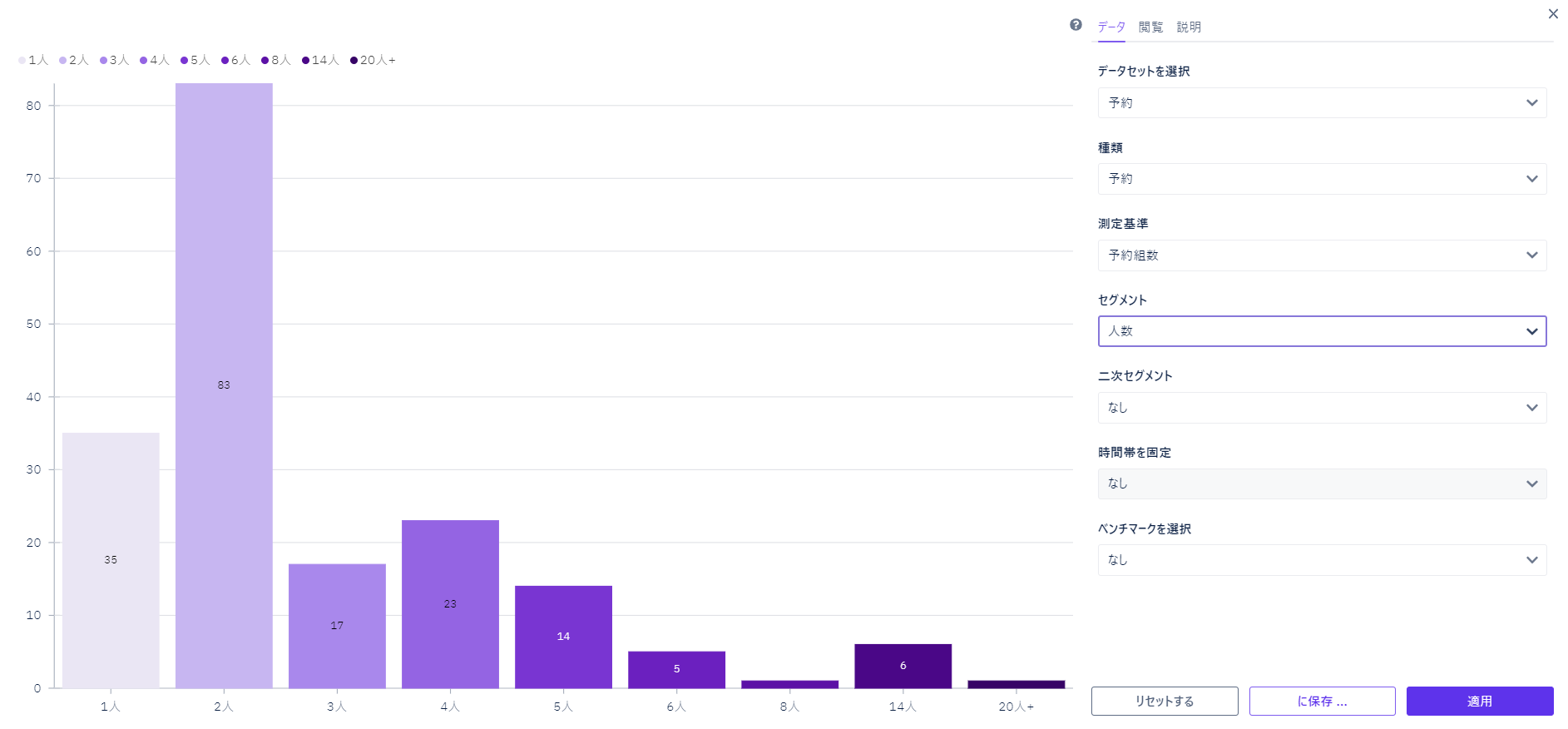1568x729 pixels.
Task: Close the chart settings panel
Action: [x=1552, y=14]
